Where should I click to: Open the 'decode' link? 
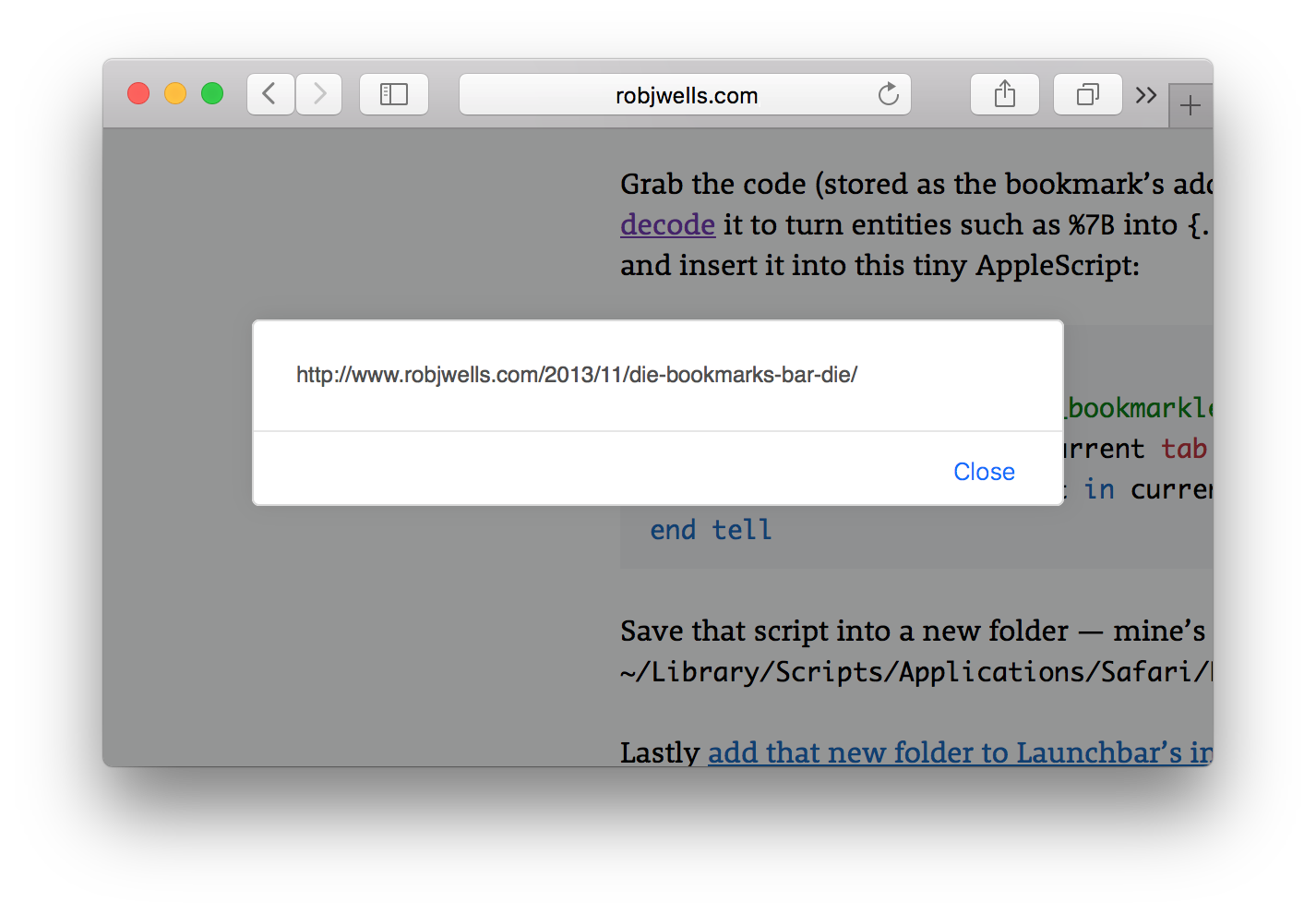point(668,224)
